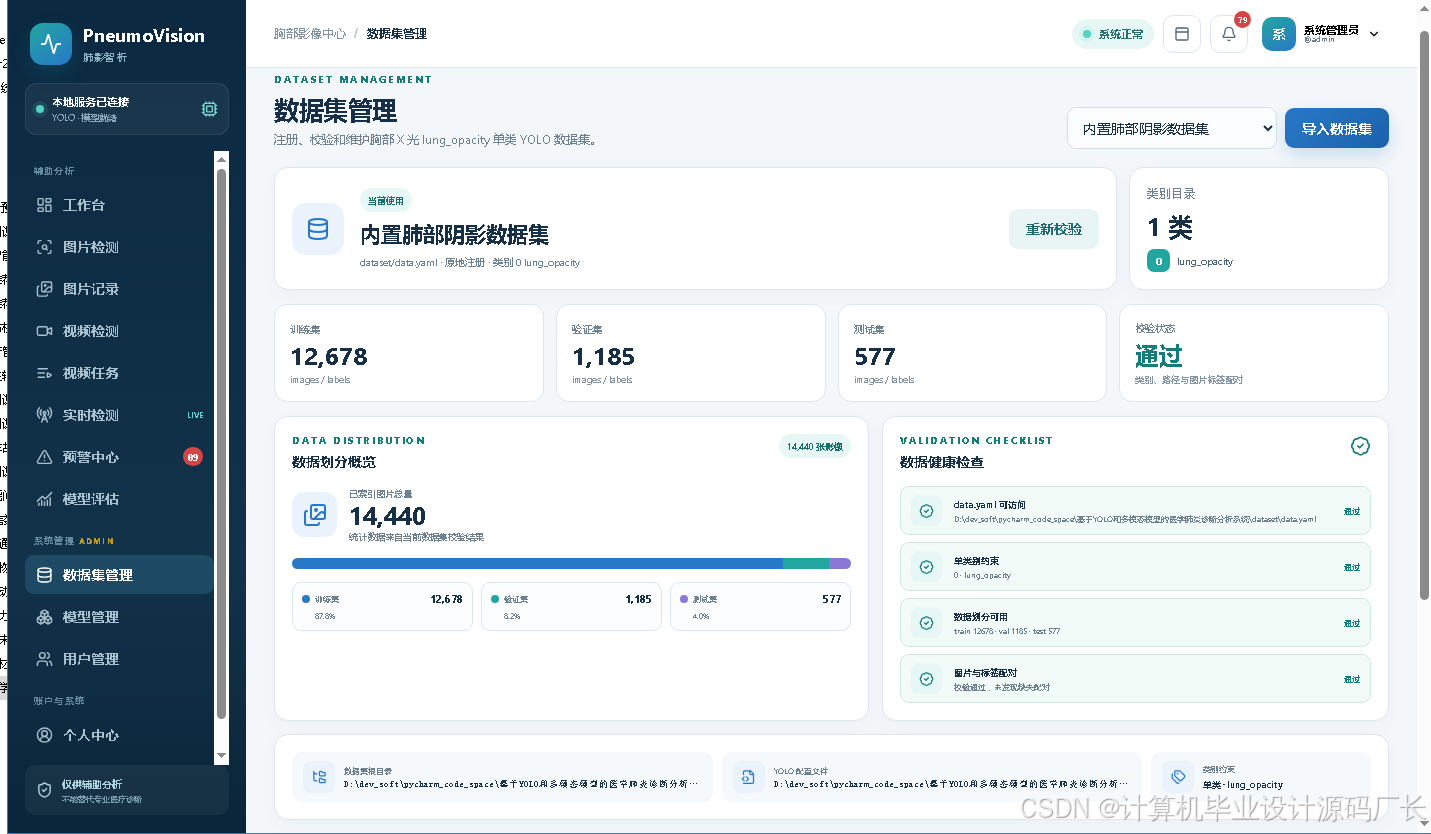Click the blue training segment of distribution bar

point(537,563)
